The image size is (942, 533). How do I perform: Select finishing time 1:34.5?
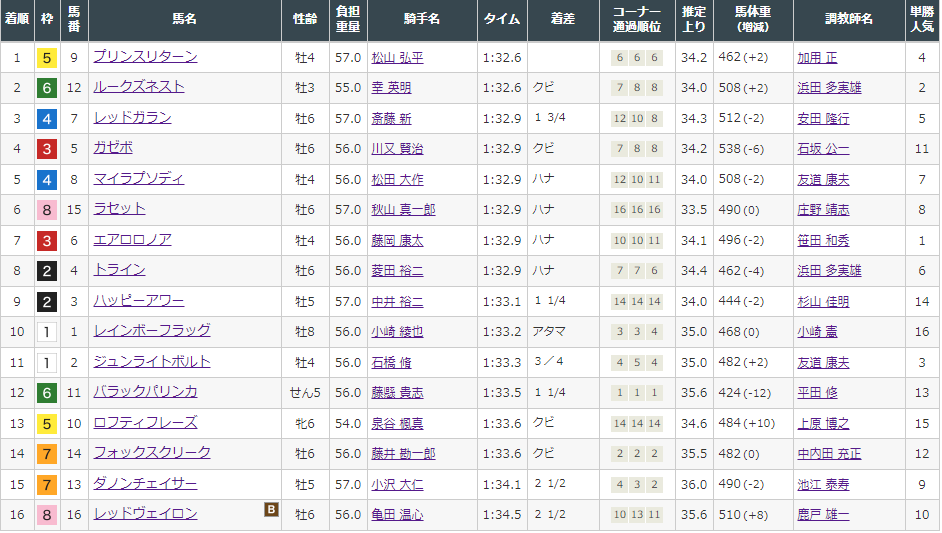[x=502, y=515]
